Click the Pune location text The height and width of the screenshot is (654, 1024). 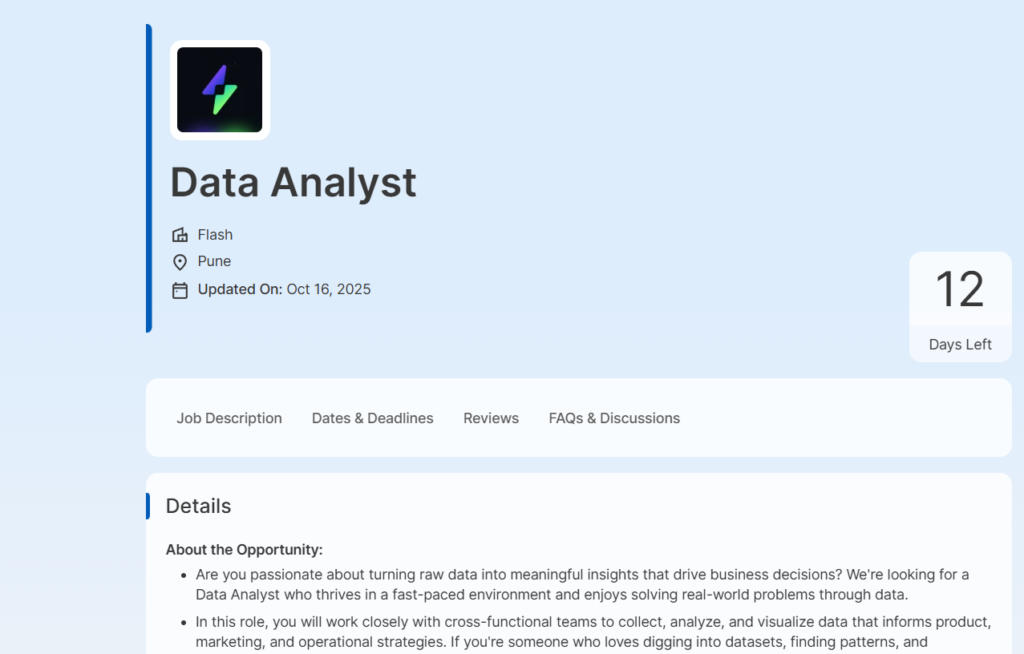coord(214,261)
